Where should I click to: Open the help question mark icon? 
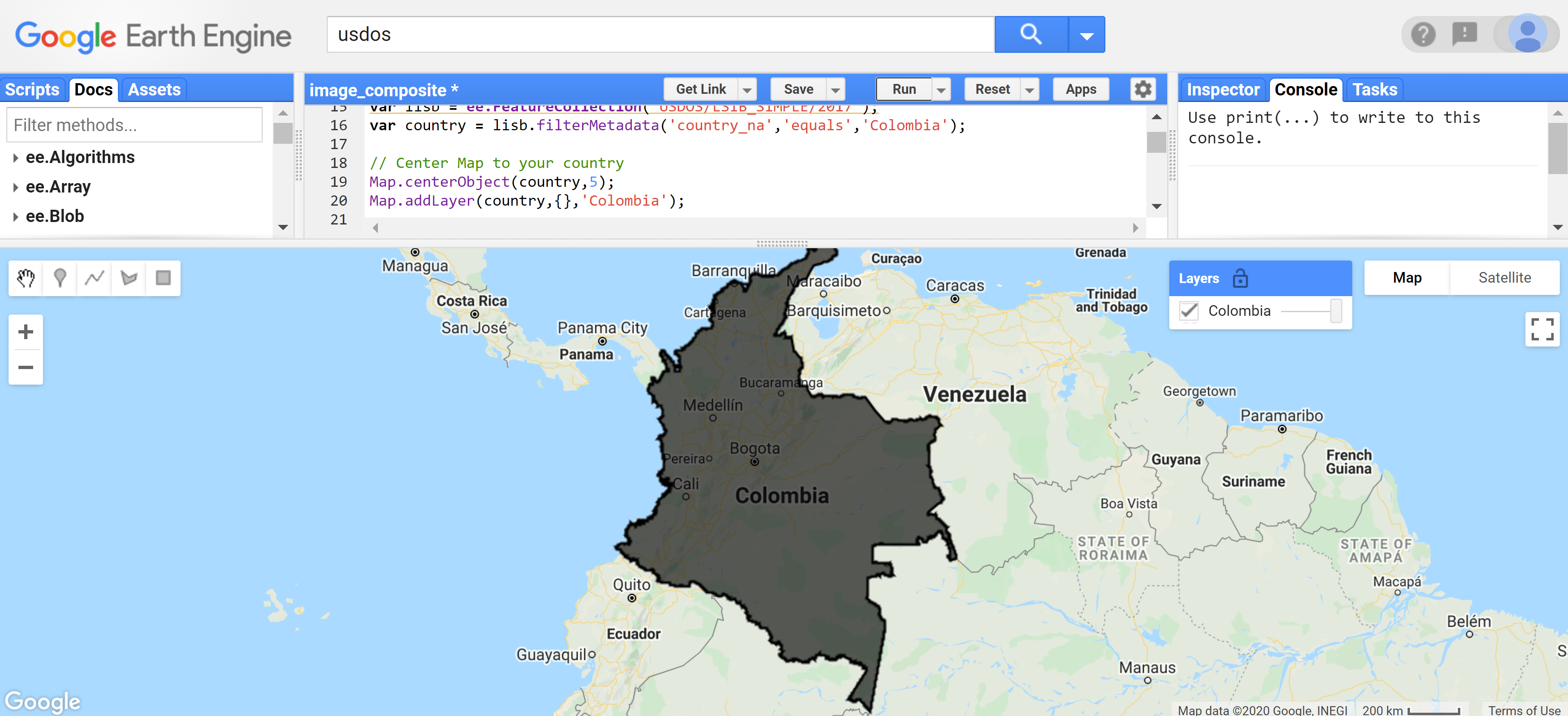point(1423,35)
